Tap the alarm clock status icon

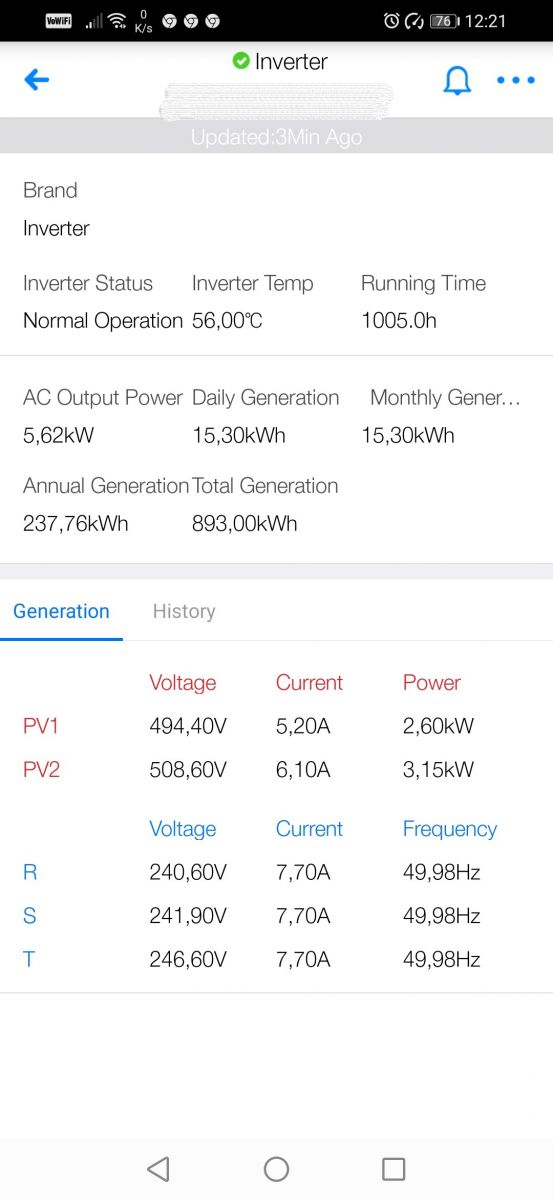(x=391, y=21)
